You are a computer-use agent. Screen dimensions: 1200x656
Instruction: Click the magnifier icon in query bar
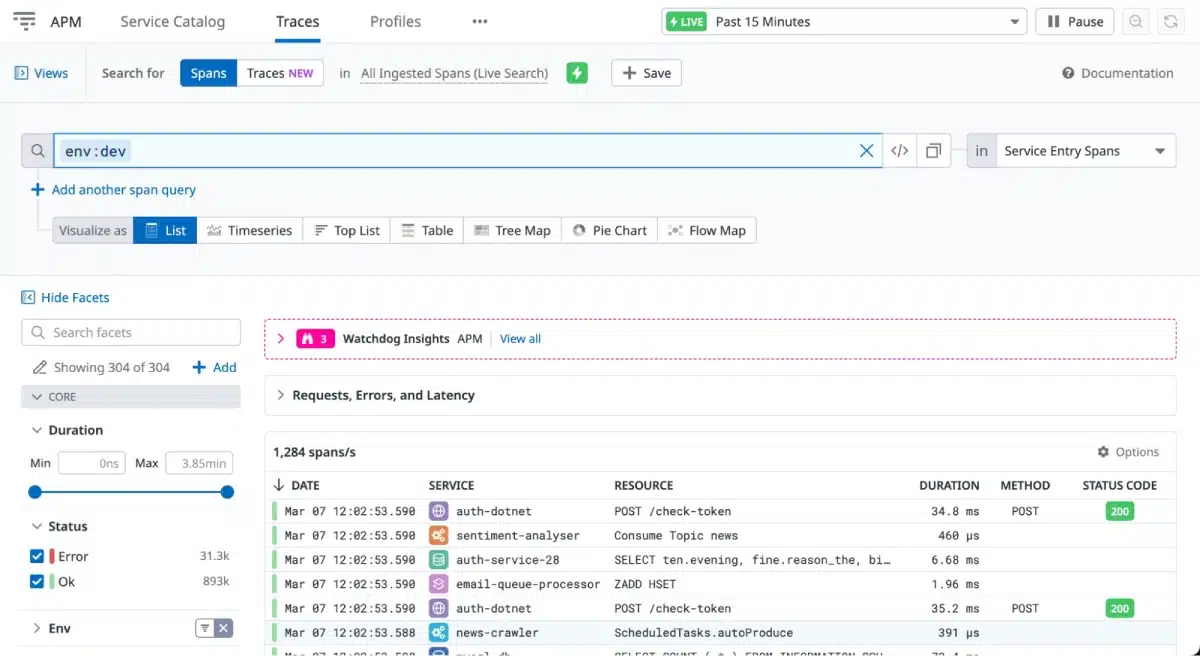tap(38, 151)
